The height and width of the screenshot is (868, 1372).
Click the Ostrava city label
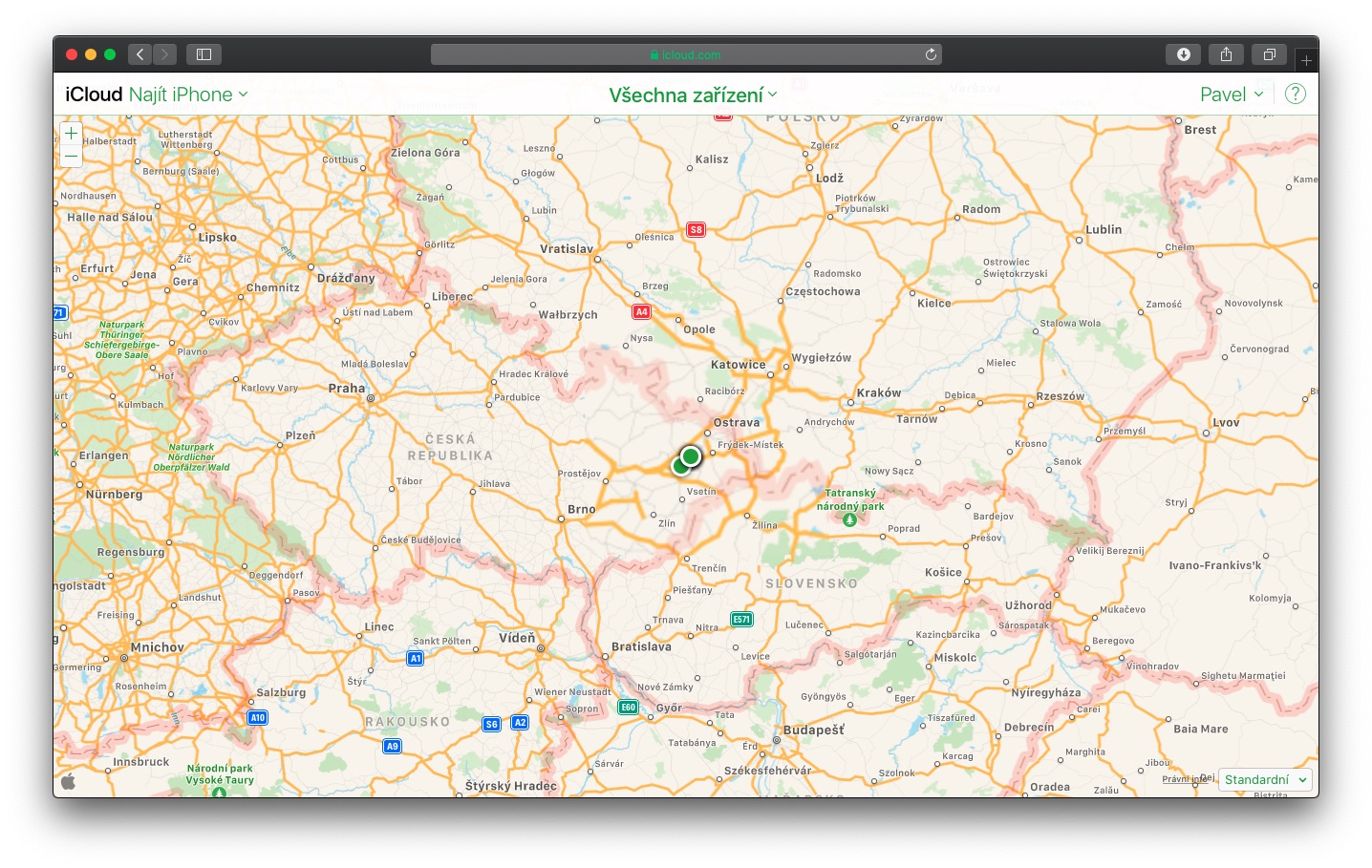pyautogui.click(x=737, y=422)
